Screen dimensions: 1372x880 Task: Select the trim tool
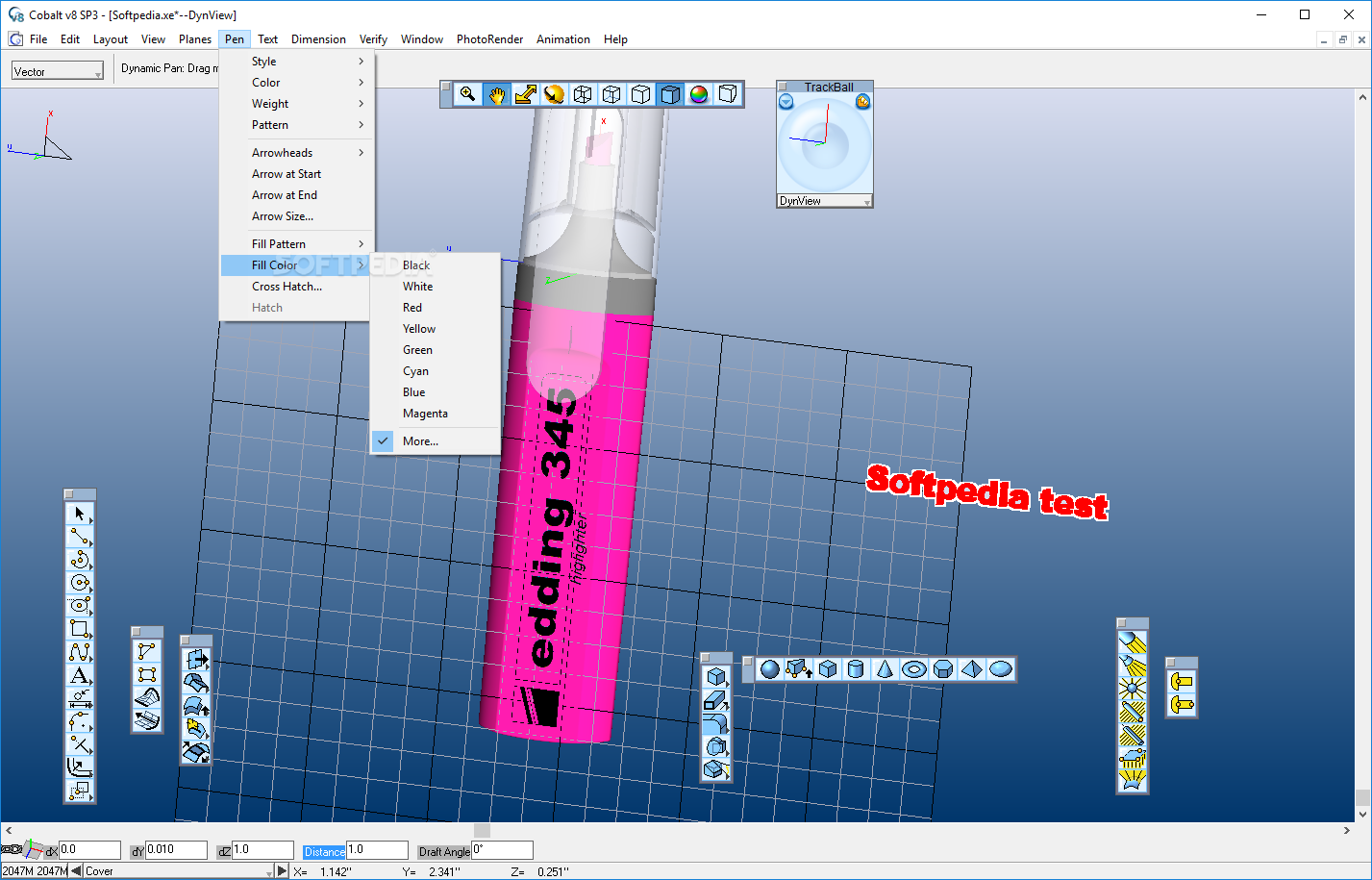coord(80,744)
